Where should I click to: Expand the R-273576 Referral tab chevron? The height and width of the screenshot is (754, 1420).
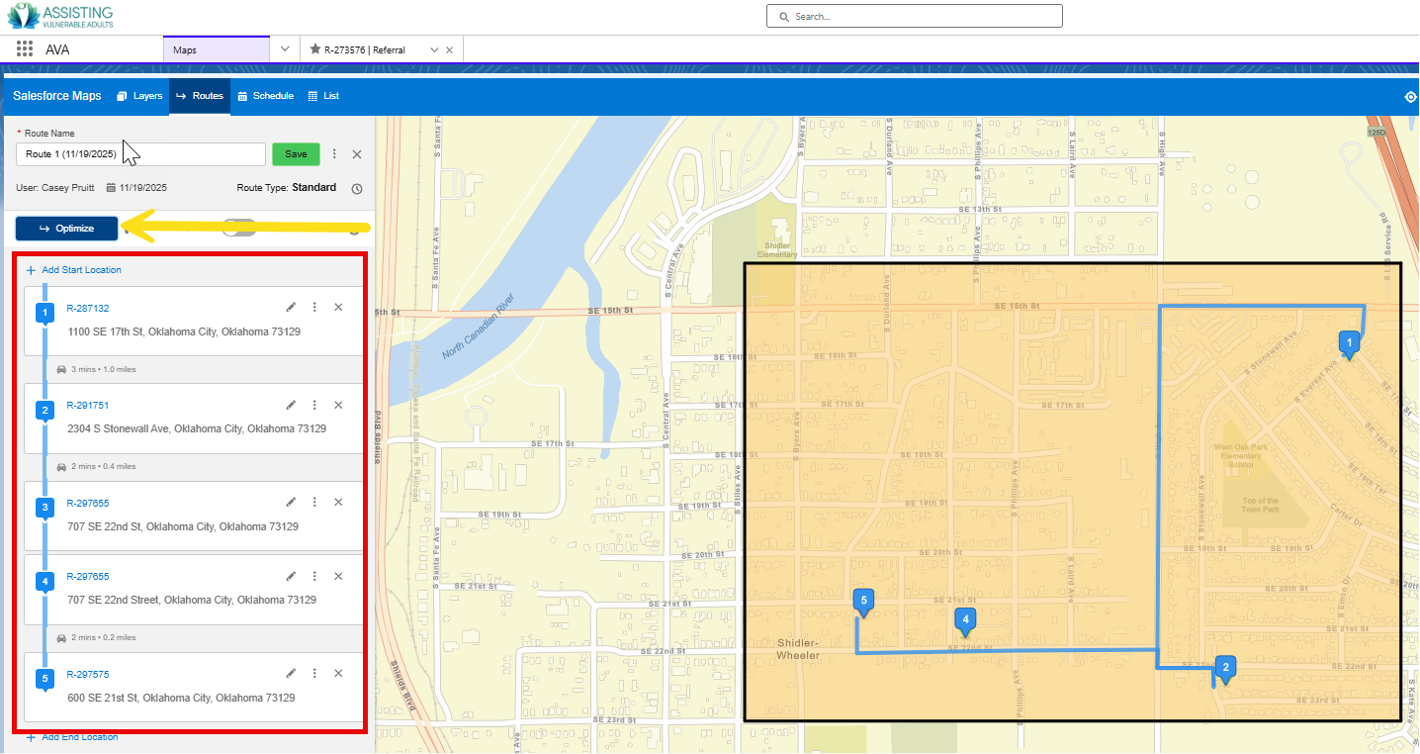pos(434,49)
